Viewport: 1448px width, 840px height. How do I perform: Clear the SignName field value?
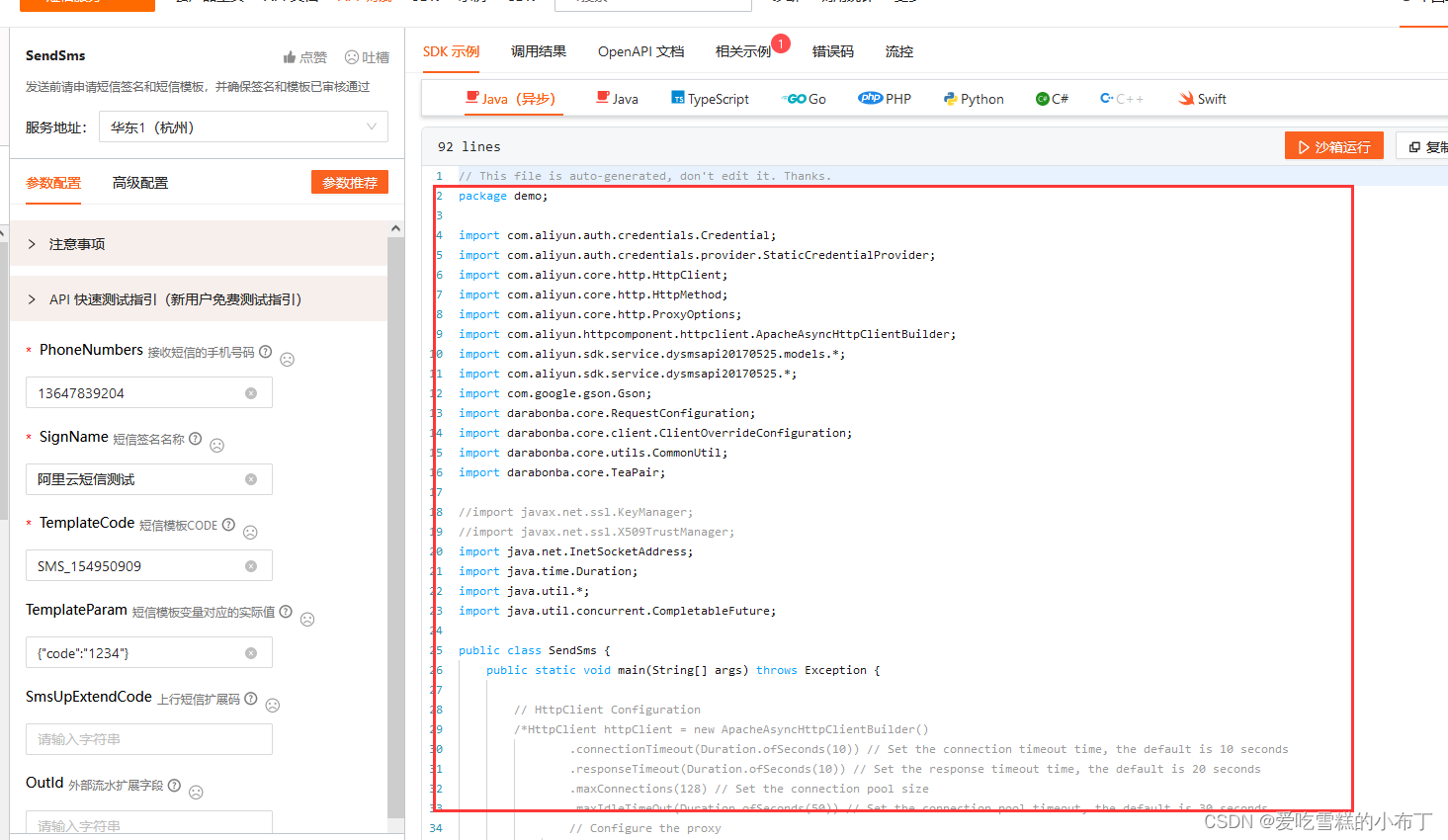tap(251, 479)
